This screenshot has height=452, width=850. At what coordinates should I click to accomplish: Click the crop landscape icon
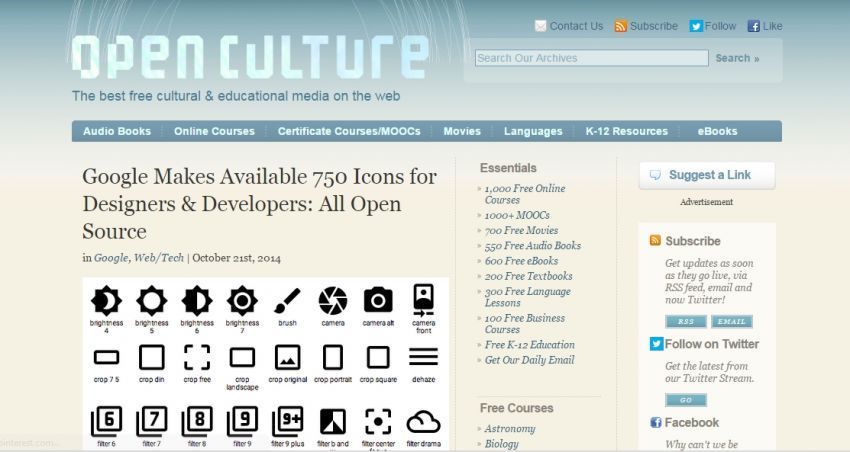click(x=242, y=358)
